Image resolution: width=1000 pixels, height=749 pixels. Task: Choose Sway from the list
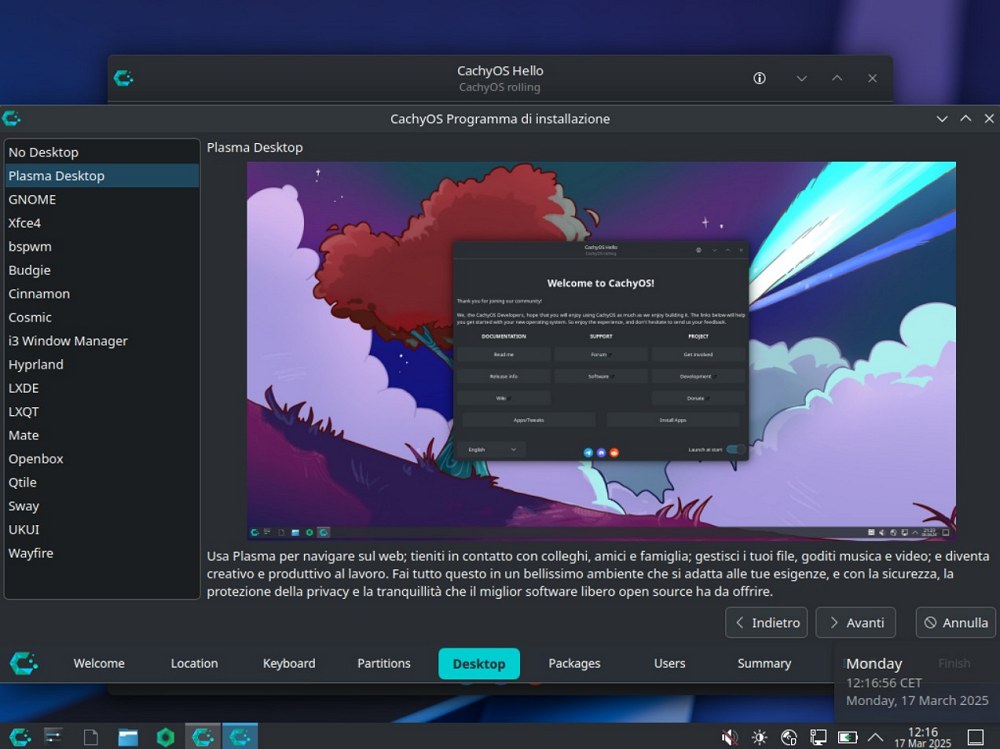[102, 507]
